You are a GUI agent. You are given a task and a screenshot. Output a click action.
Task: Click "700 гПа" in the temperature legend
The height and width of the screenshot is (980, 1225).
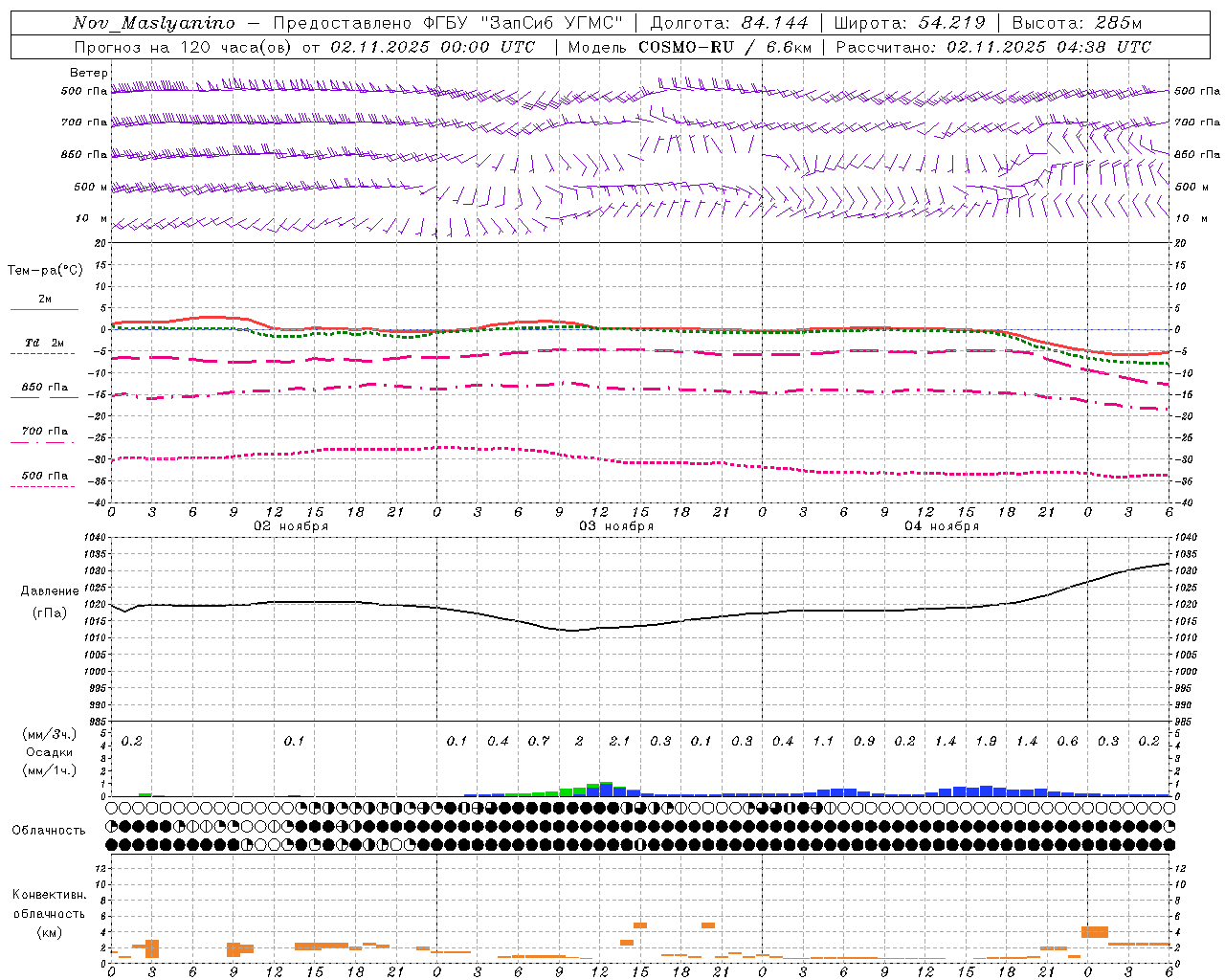(x=45, y=432)
